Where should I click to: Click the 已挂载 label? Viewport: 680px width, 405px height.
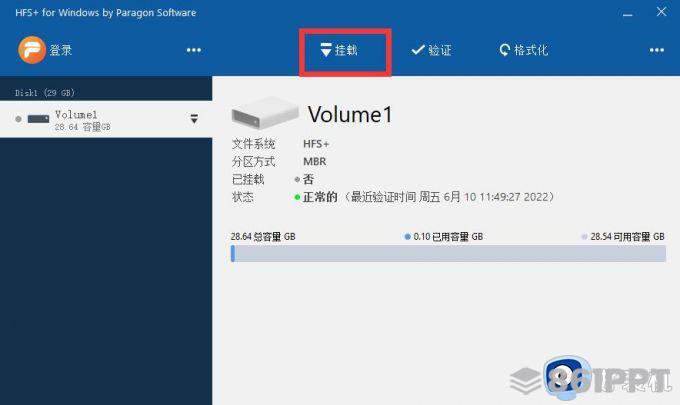248,179
